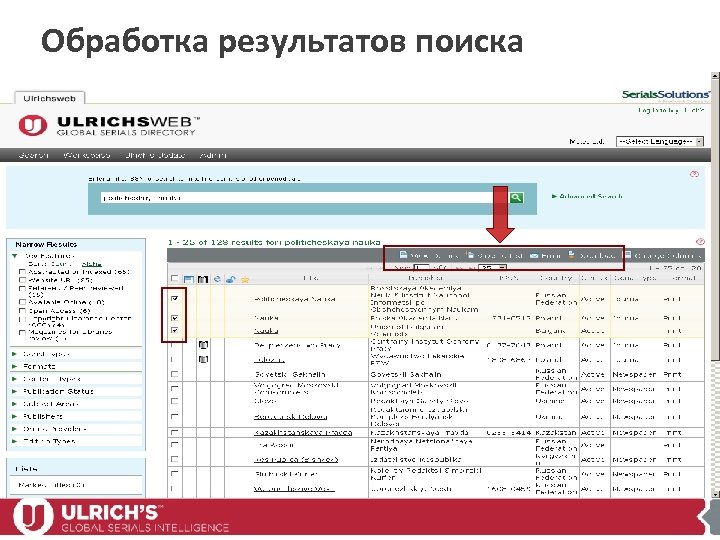Click the 'Kazakhstan' country cell
The height and width of the screenshot is (540, 720).
pyautogui.click(x=555, y=433)
